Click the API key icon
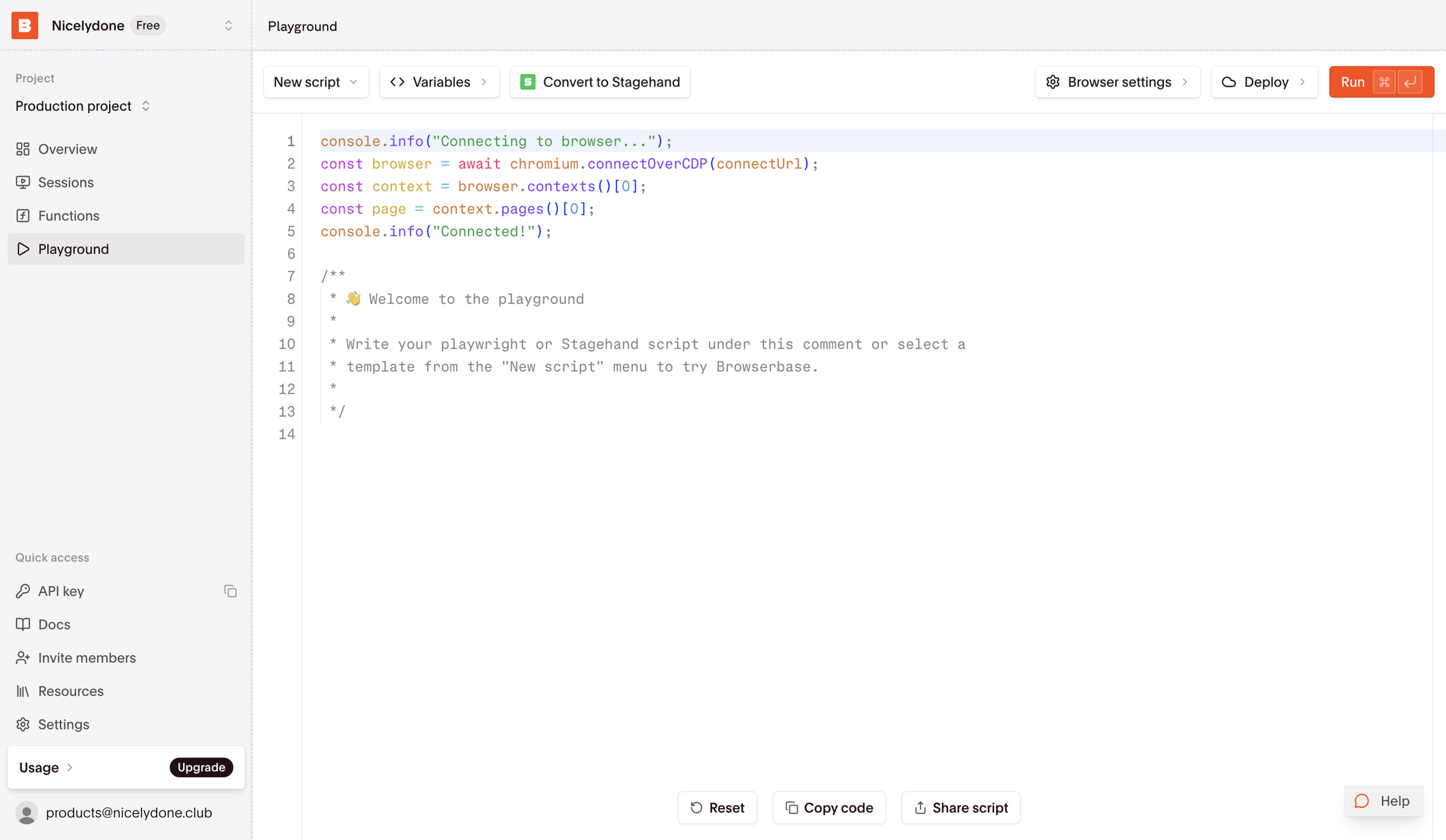This screenshot has width=1446, height=840. (x=23, y=591)
